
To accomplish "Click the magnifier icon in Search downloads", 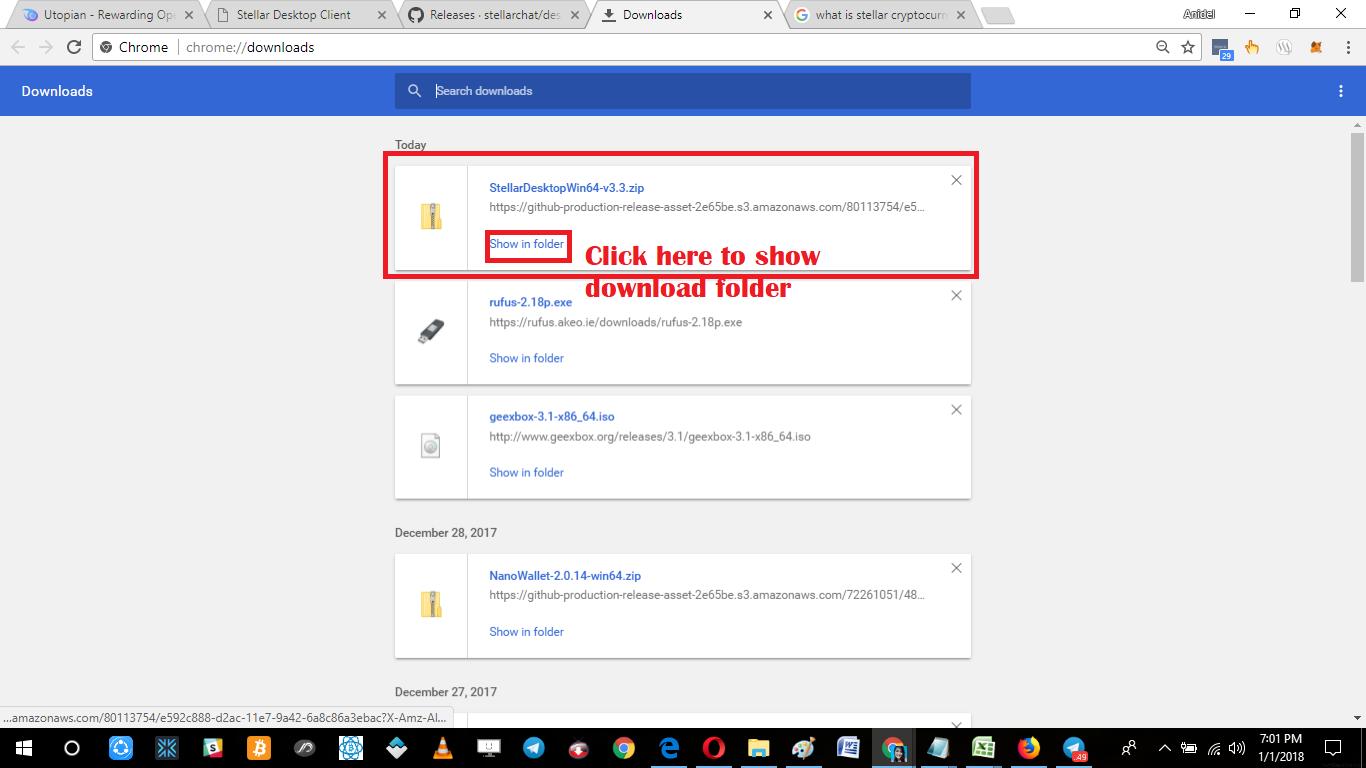I will pyautogui.click(x=415, y=91).
